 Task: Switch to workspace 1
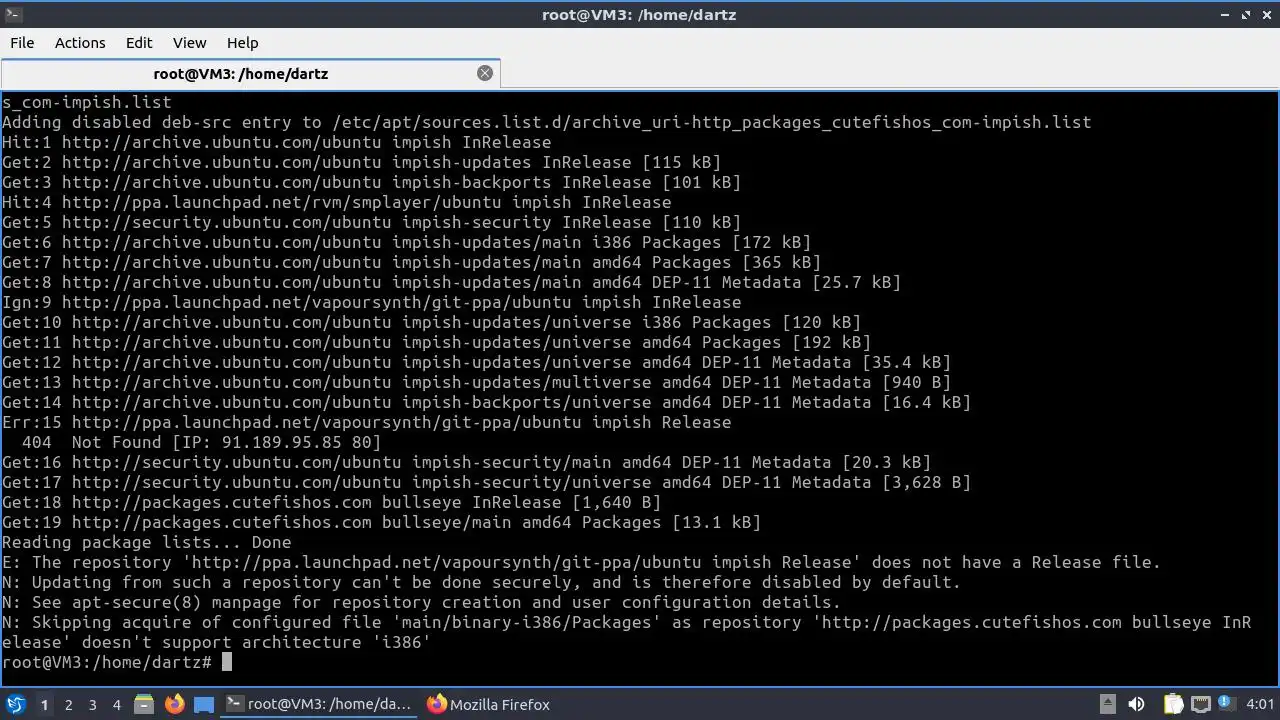[44, 705]
